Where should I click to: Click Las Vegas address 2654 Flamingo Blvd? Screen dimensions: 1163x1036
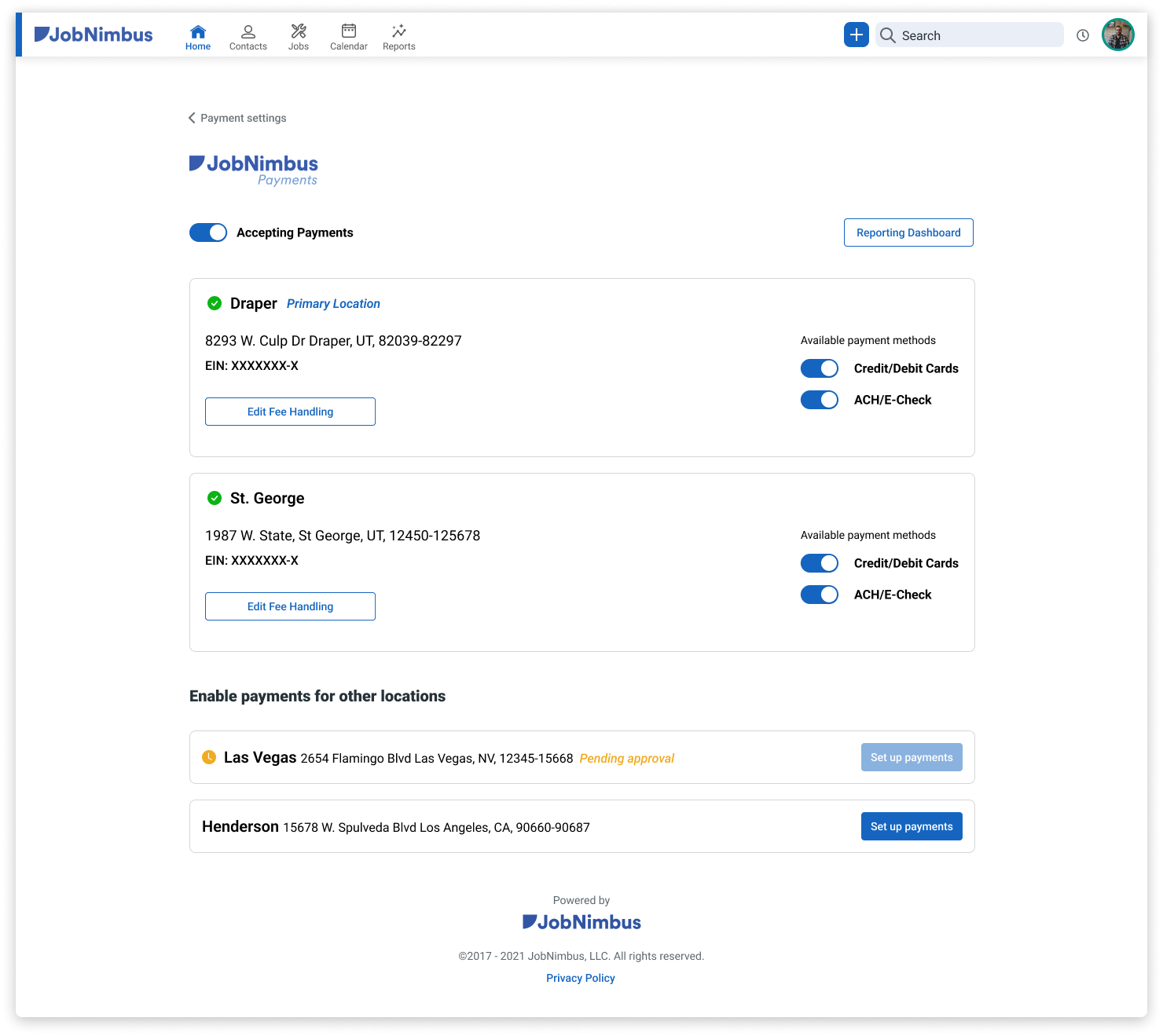[437, 759]
